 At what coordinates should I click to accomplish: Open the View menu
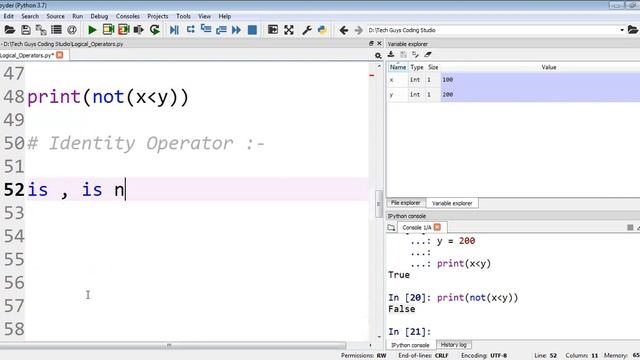click(x=204, y=16)
